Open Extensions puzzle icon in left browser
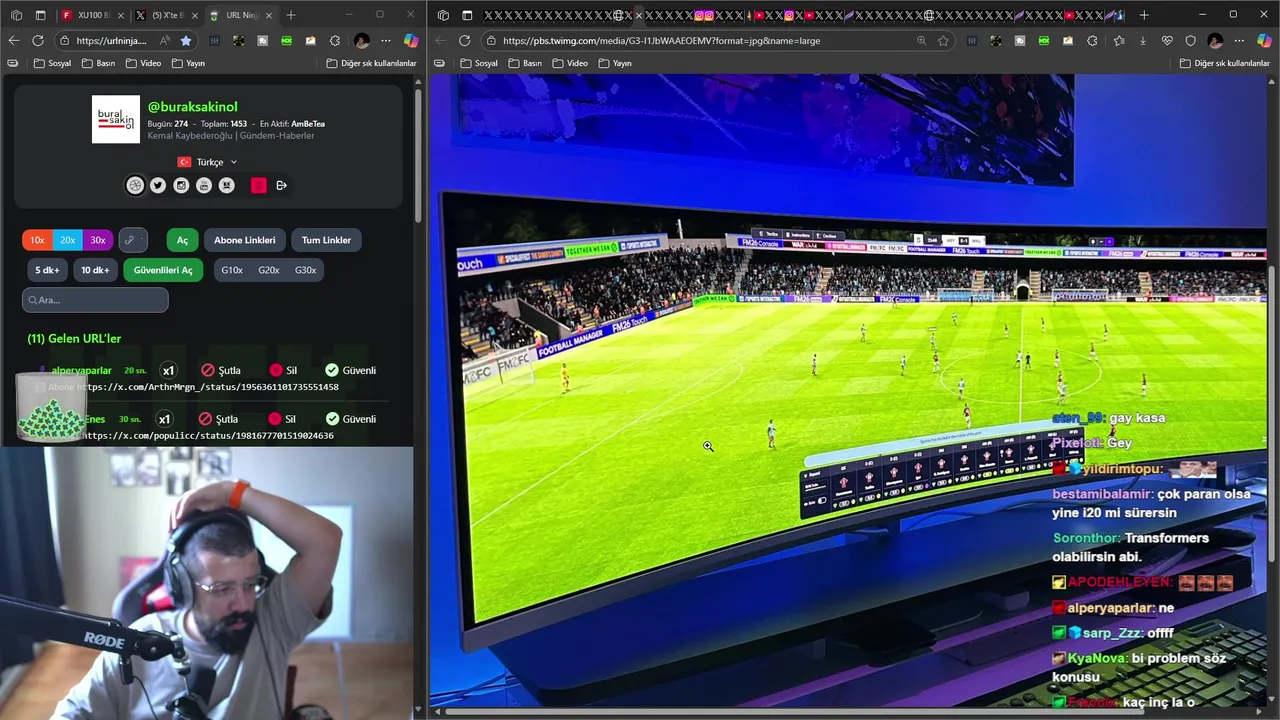This screenshot has width=1280, height=720. click(x=335, y=41)
